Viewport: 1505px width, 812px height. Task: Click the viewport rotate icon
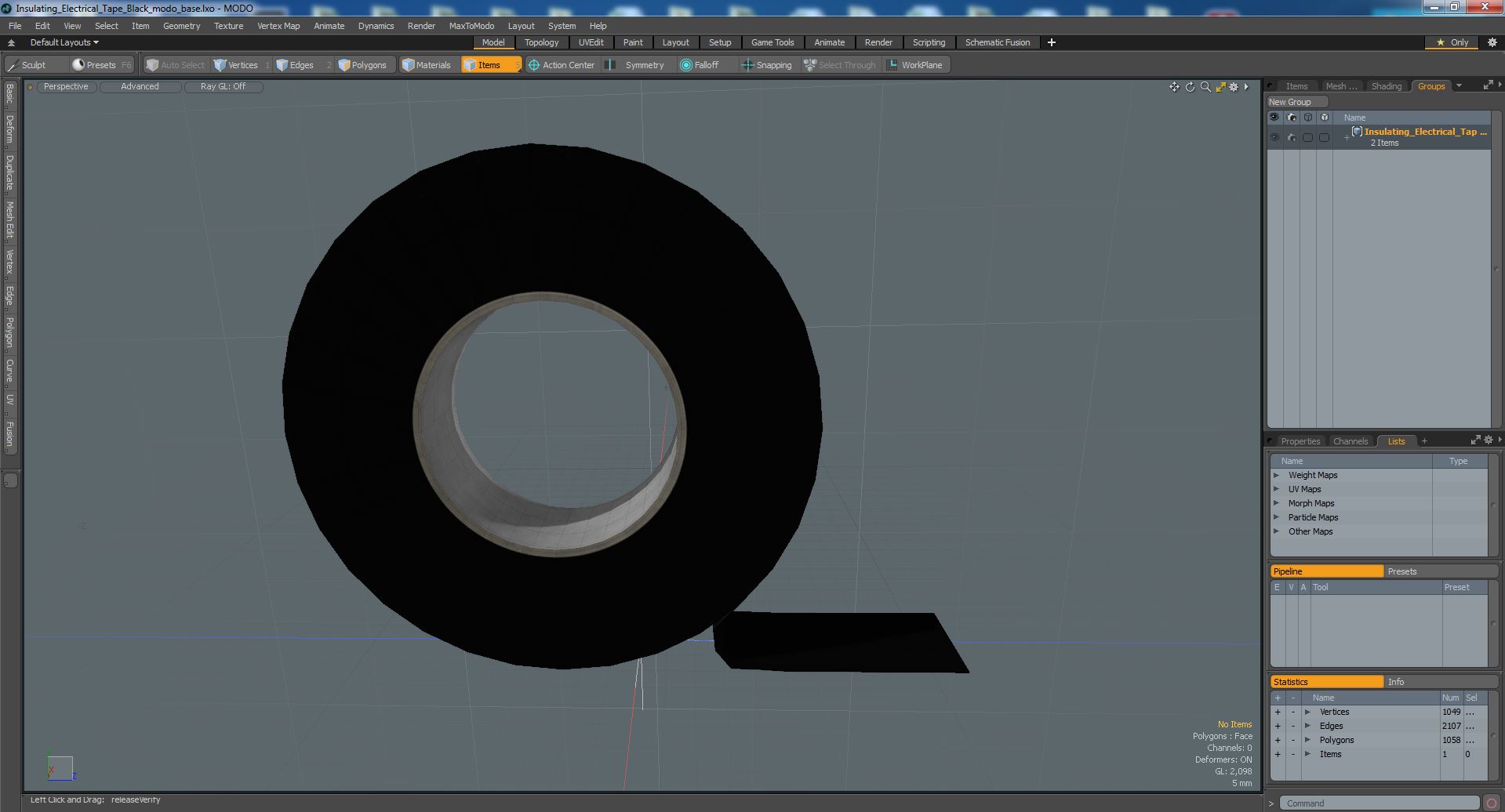[x=1190, y=87]
